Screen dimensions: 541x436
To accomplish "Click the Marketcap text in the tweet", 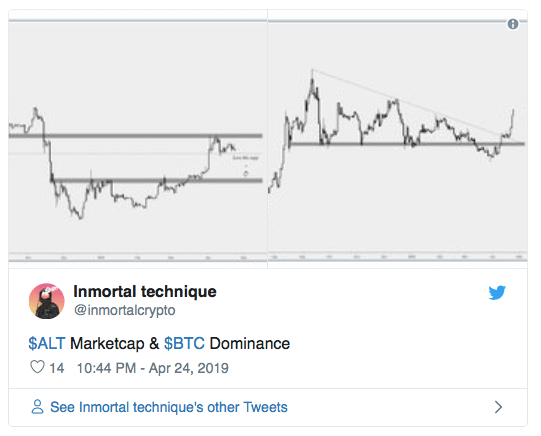I will [107, 344].
